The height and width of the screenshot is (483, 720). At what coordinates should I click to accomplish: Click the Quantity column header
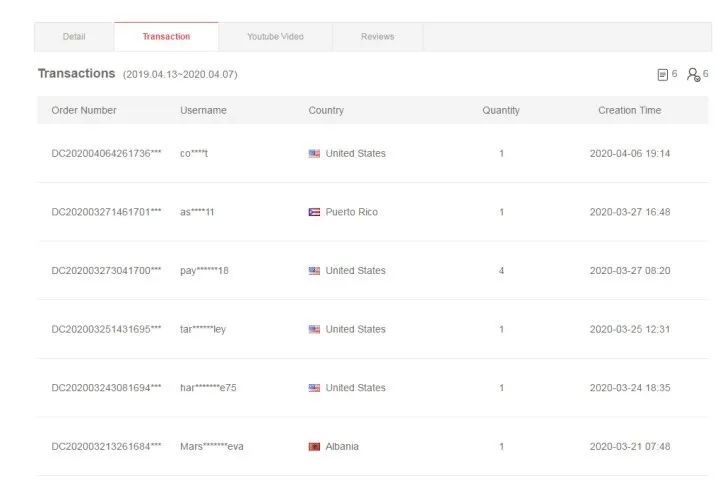[x=501, y=111]
